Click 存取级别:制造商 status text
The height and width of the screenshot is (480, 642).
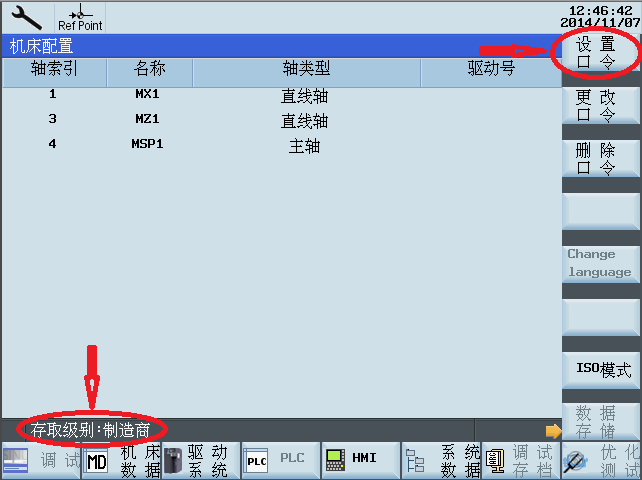(x=90, y=430)
